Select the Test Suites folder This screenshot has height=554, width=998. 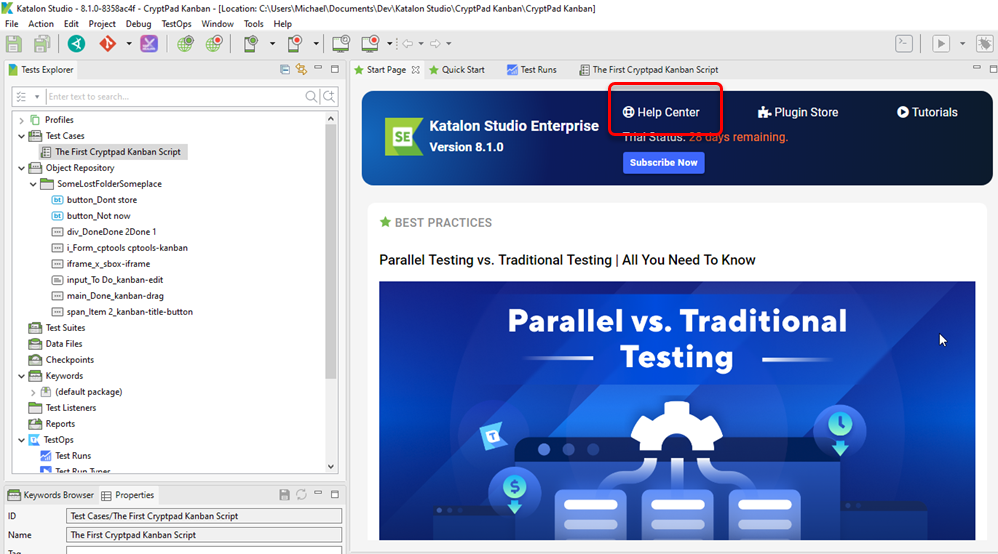(x=65, y=328)
